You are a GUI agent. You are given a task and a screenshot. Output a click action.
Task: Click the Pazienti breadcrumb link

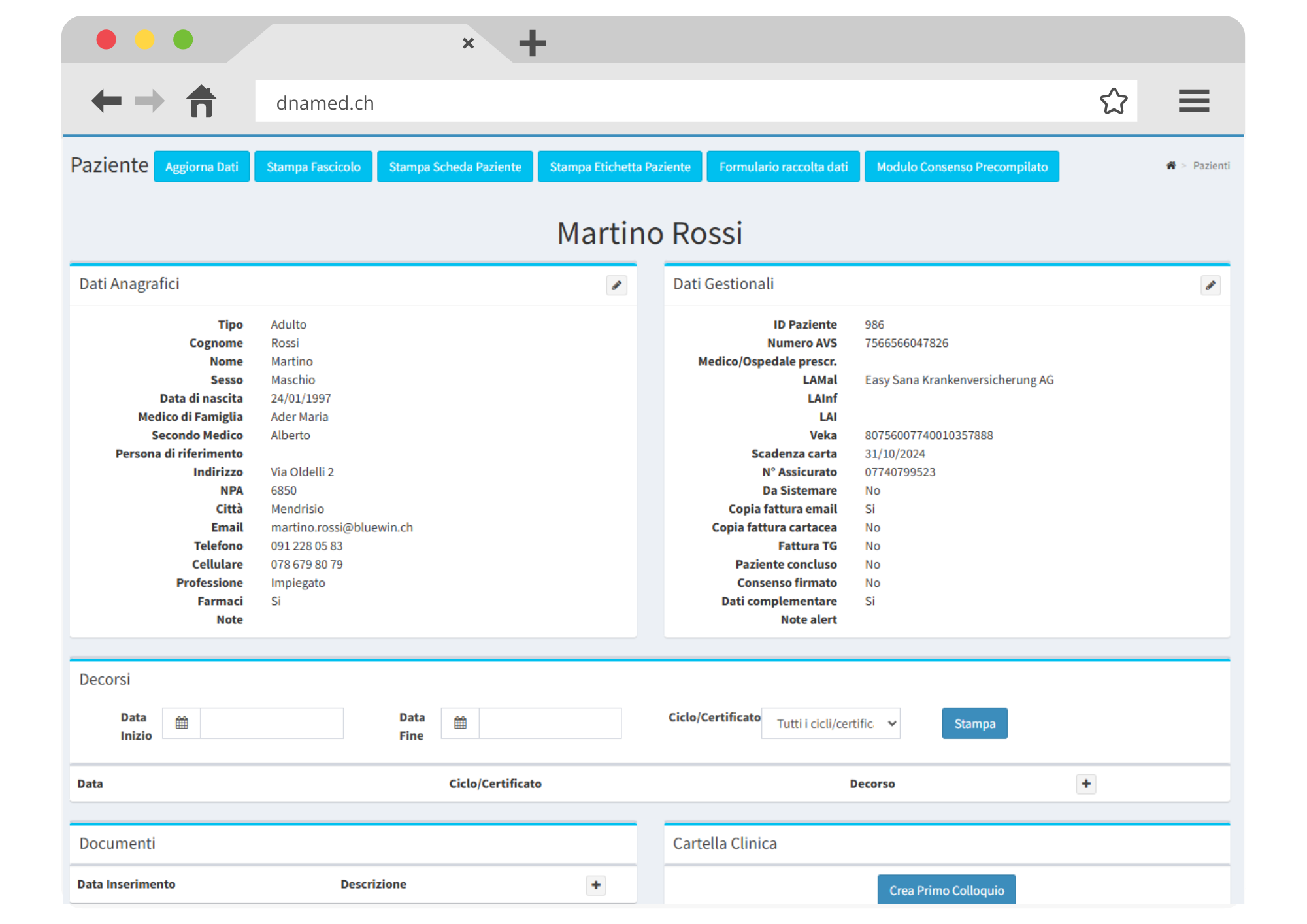[x=1211, y=166]
